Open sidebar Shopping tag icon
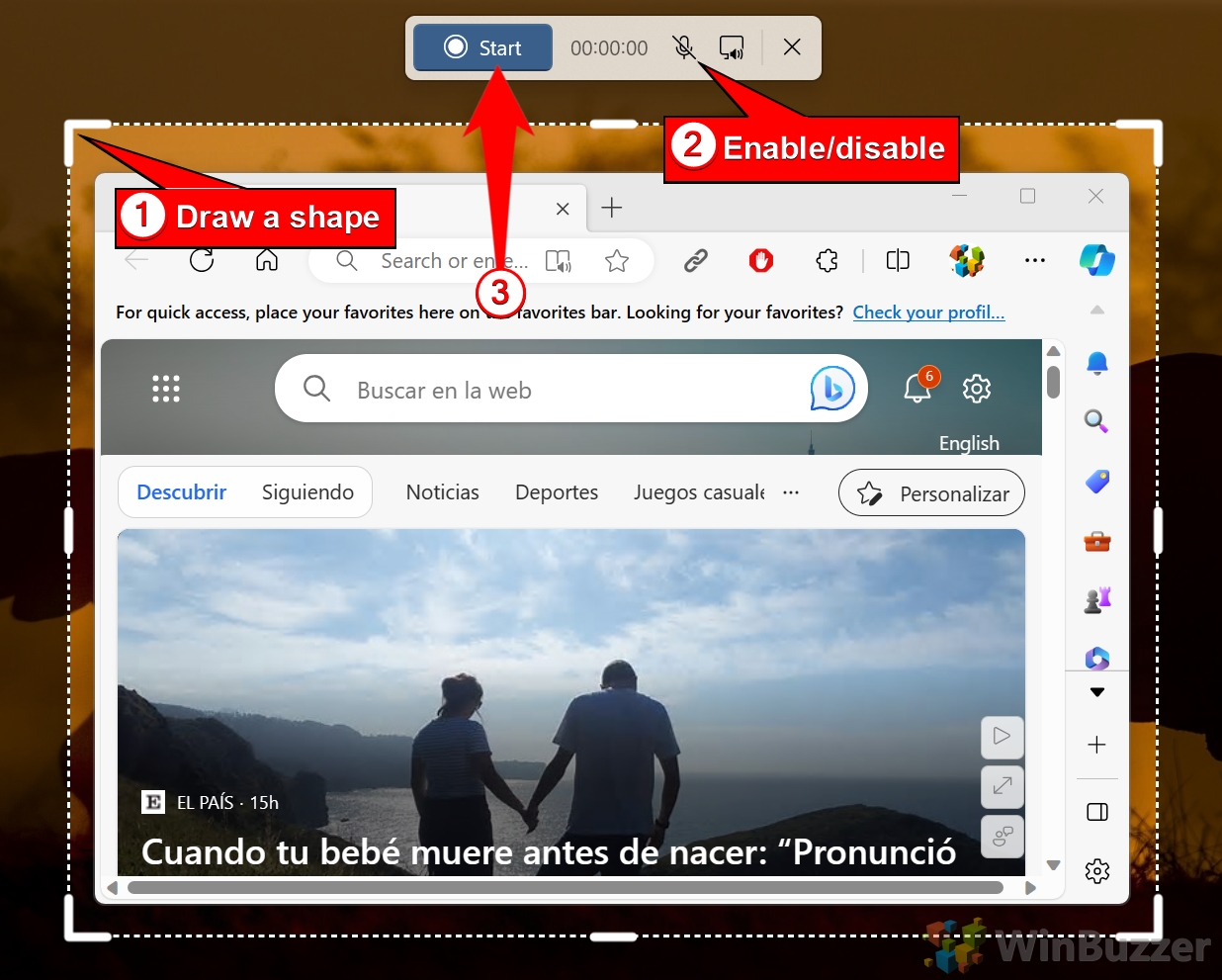1222x980 pixels. coord(1097,482)
